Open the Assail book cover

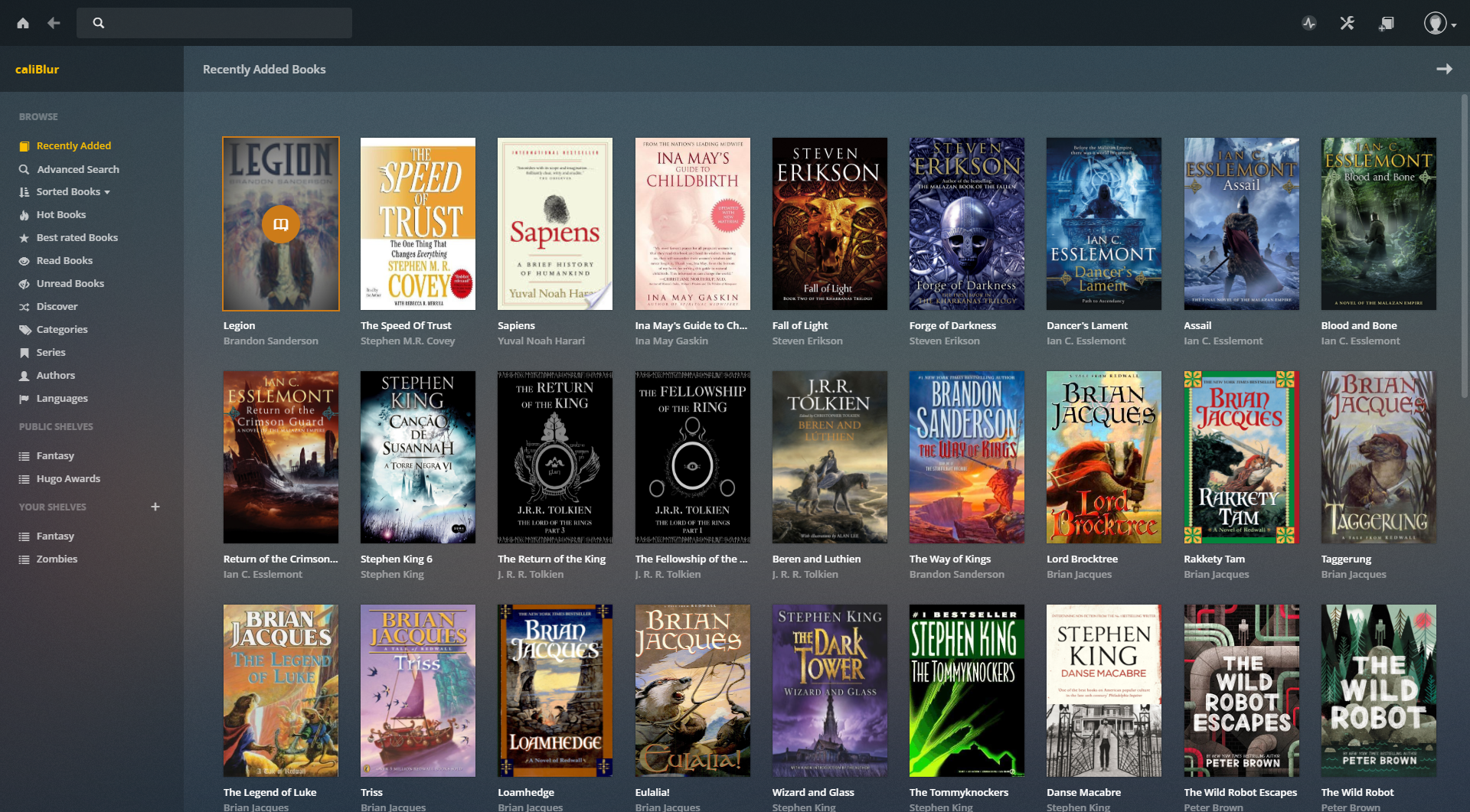point(1241,223)
